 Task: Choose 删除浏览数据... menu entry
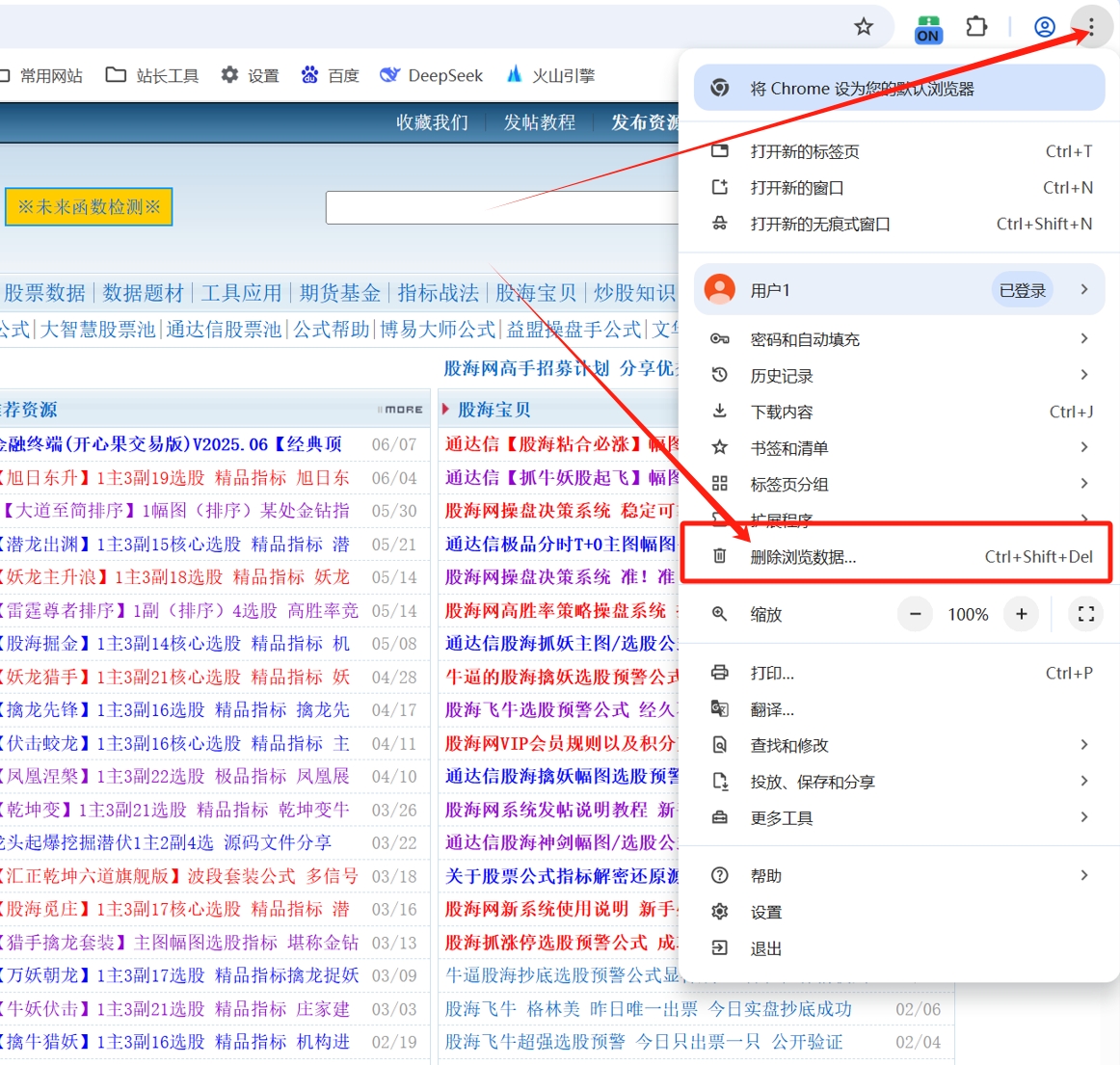[899, 556]
